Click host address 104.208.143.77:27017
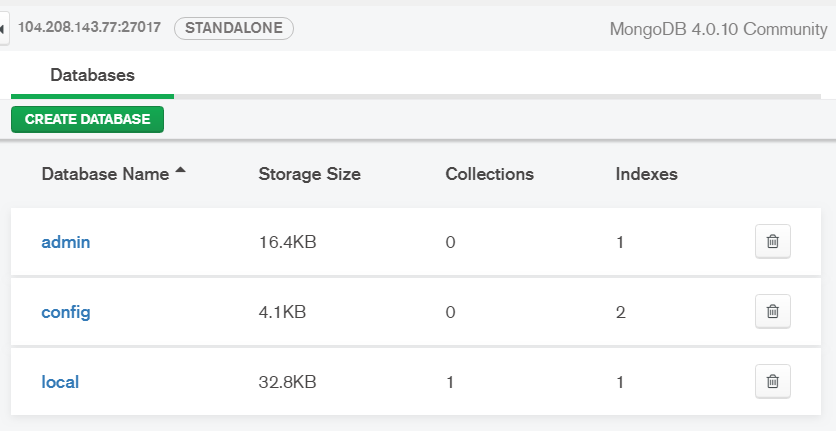The image size is (836, 431). click(x=89, y=28)
